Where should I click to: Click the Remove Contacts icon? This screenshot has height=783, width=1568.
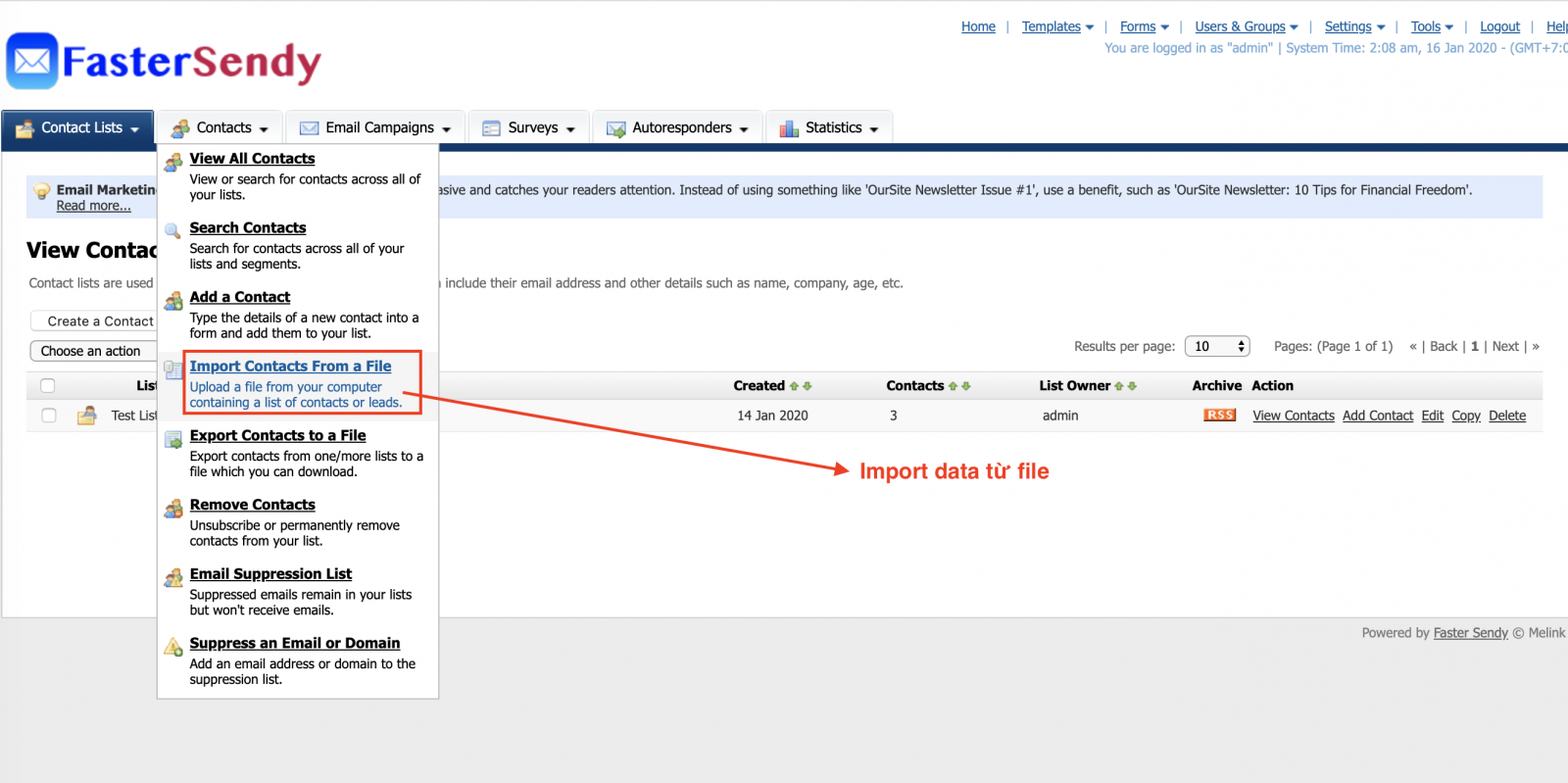pos(172,509)
